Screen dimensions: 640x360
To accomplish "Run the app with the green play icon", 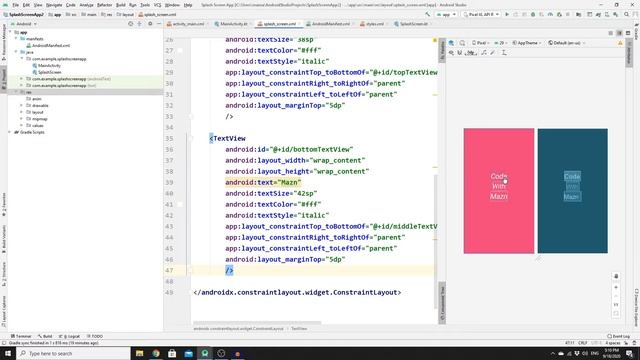I will [507, 15].
